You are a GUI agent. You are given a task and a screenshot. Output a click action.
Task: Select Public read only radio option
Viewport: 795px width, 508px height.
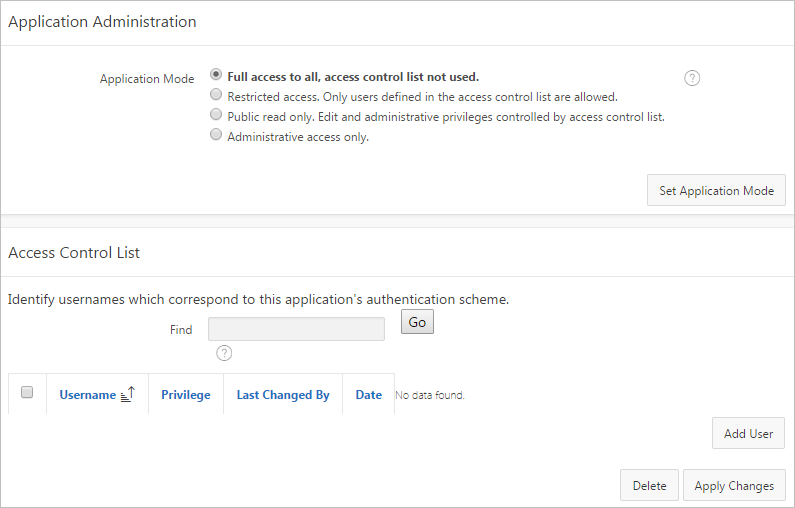coord(216,116)
